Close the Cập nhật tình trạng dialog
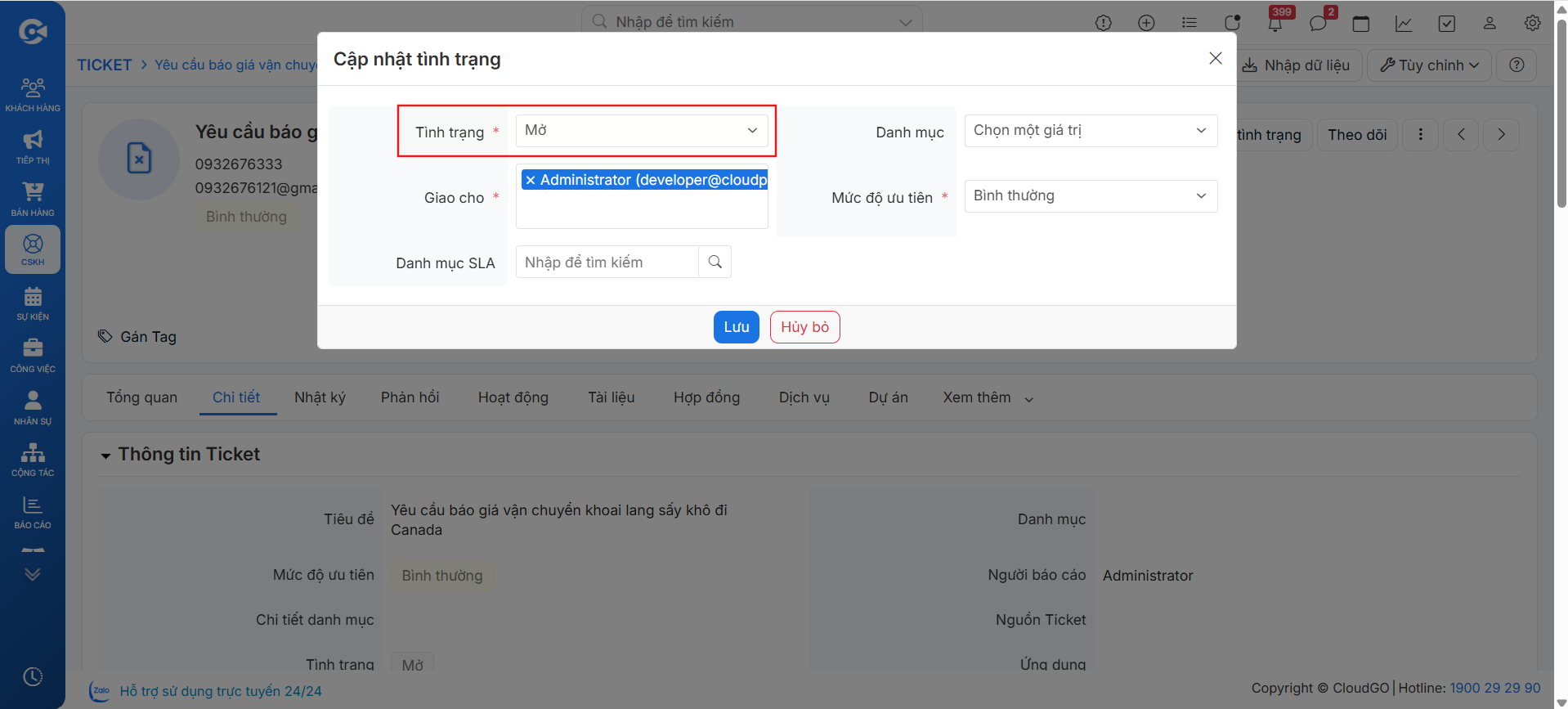Screen dimensions: 1568x709 point(1216,58)
